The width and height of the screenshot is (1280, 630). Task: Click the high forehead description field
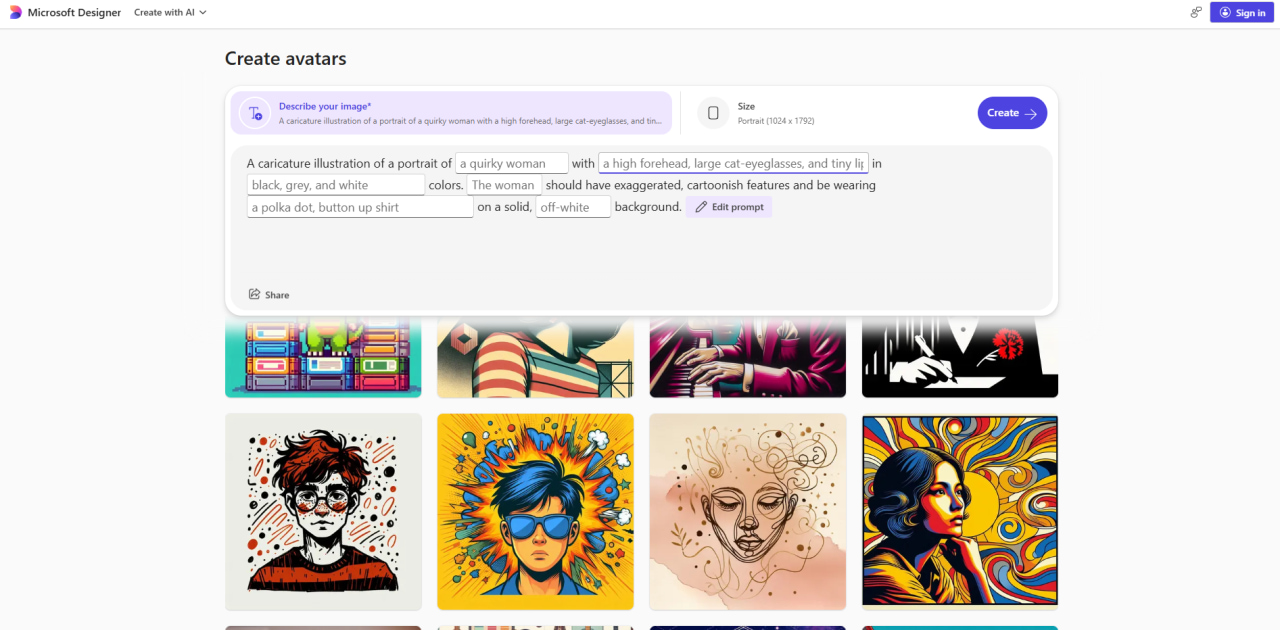point(733,164)
